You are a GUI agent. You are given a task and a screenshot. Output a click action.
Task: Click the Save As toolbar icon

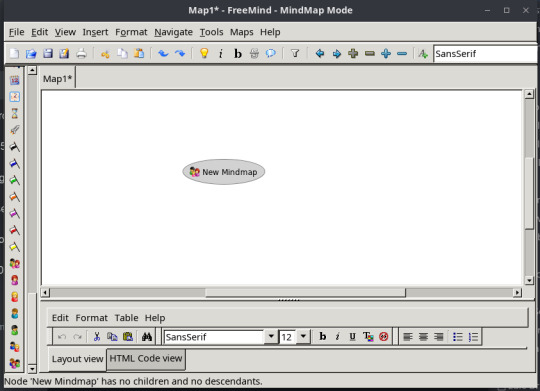pos(64,53)
